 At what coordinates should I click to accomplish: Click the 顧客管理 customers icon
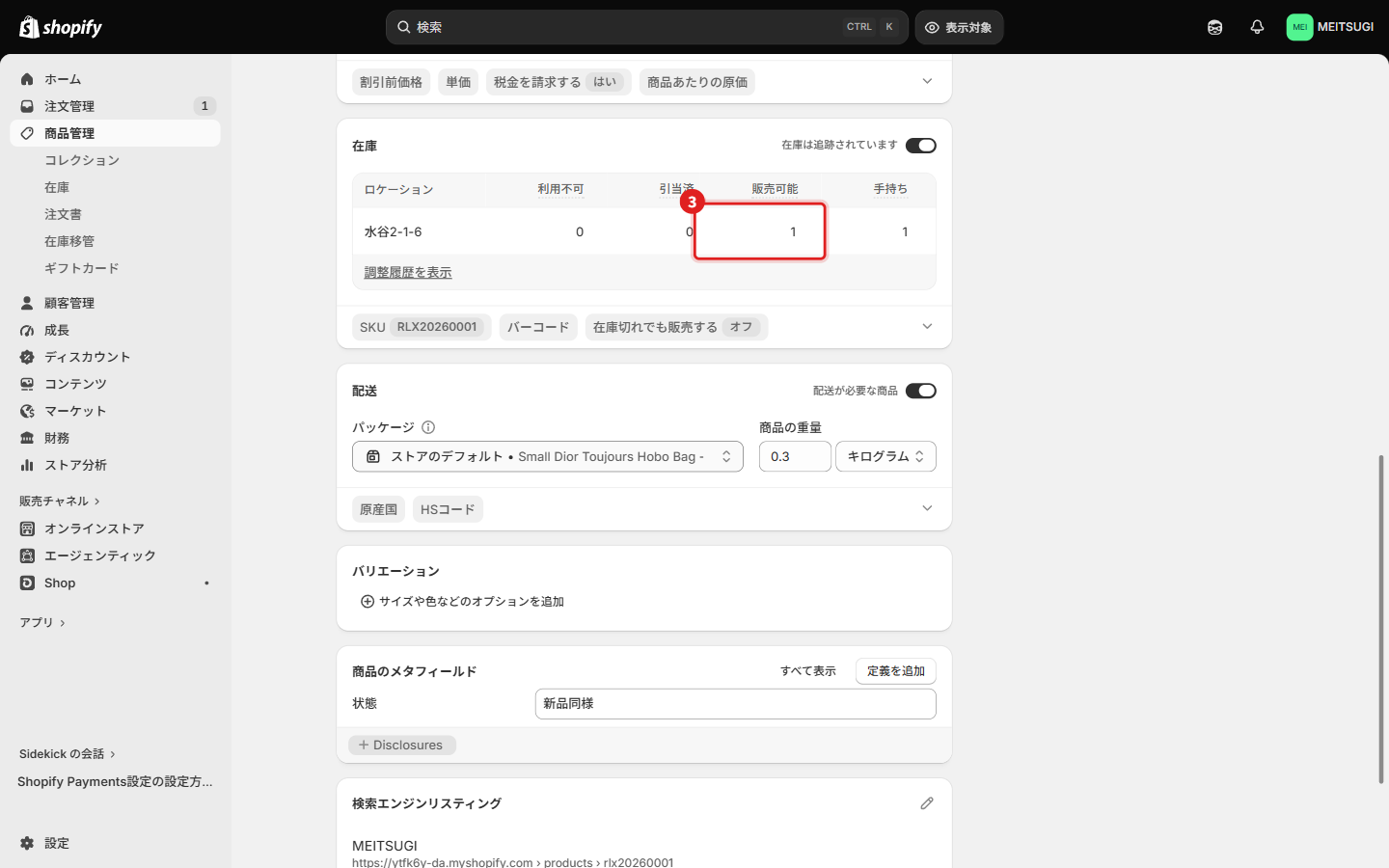click(x=27, y=303)
